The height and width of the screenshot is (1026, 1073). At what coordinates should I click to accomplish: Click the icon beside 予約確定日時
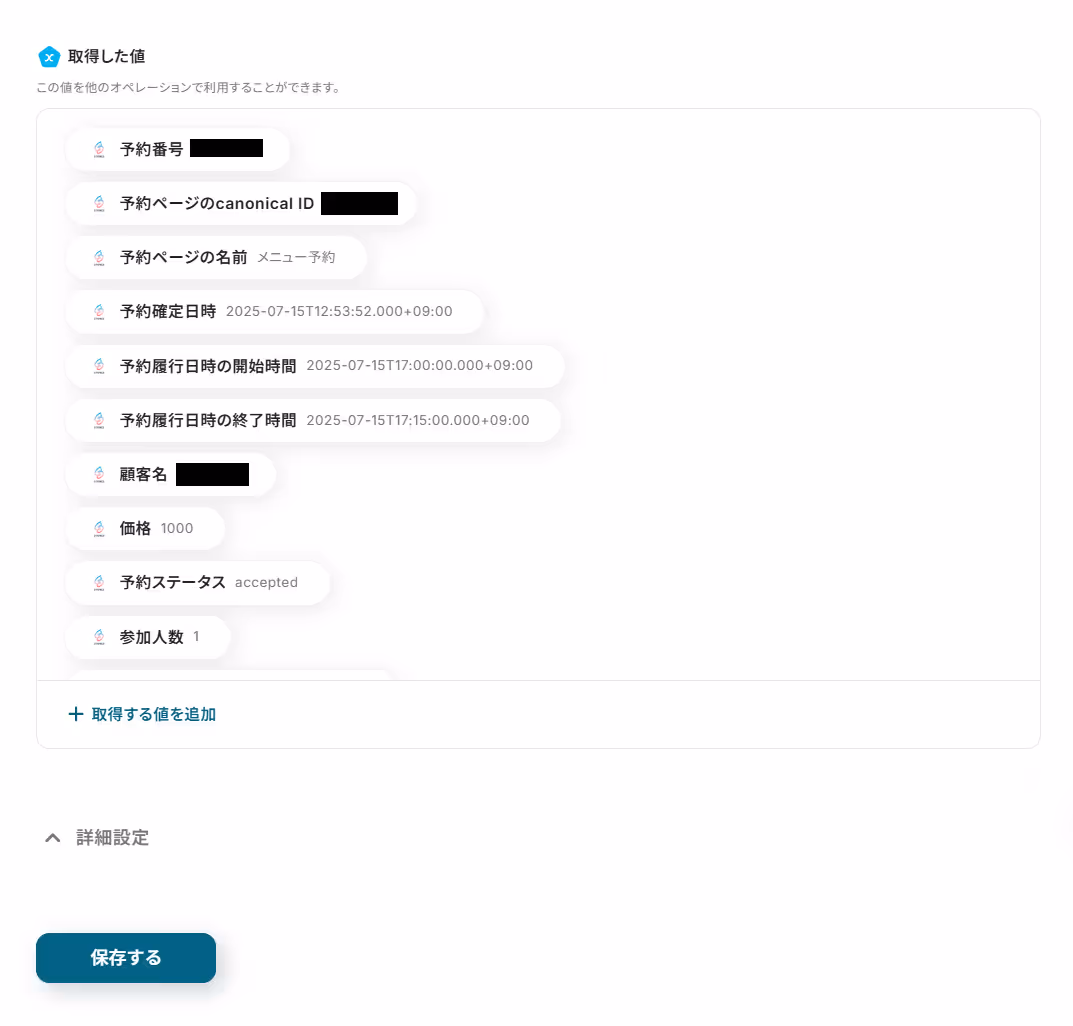coord(99,311)
